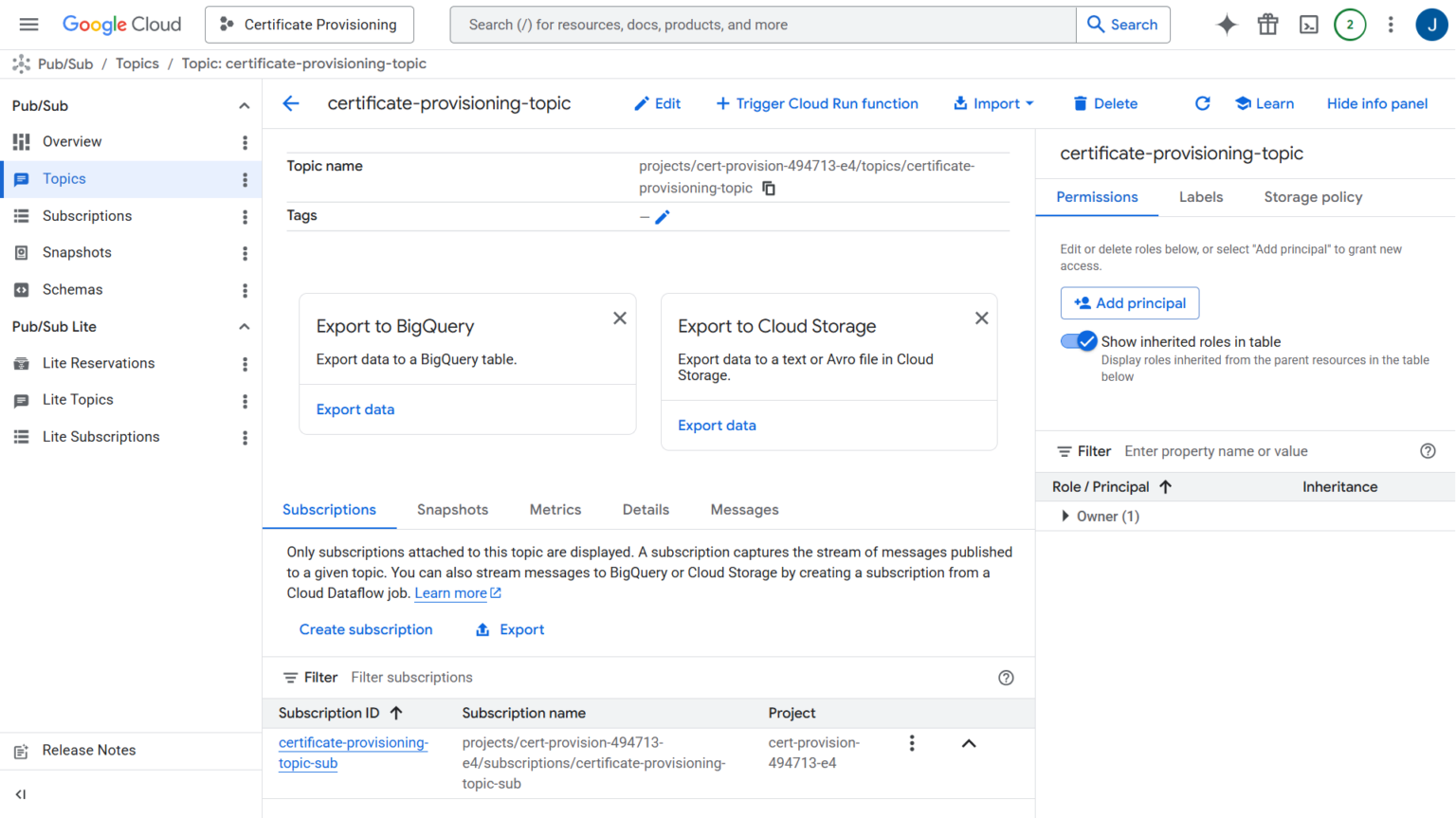
Task: Open Gemini AI assistant sparkle icon
Action: point(1227,25)
